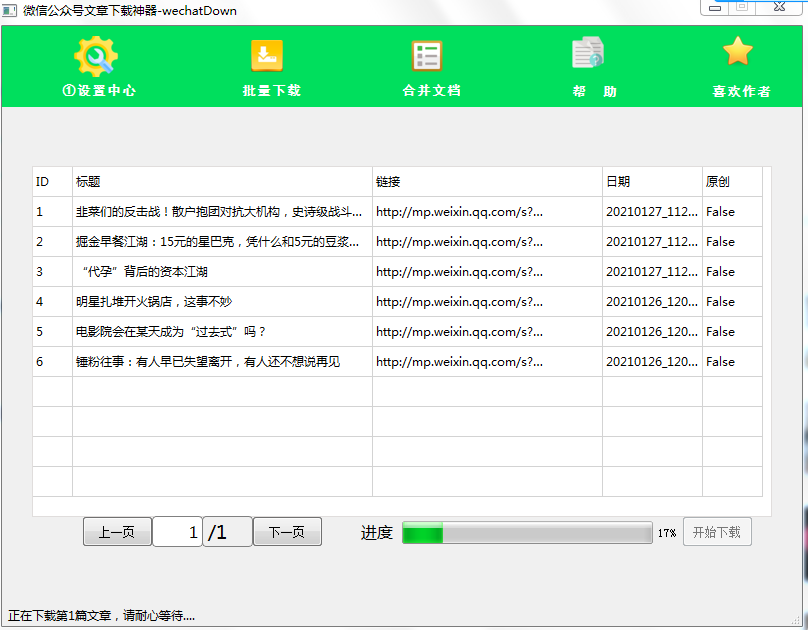The width and height of the screenshot is (808, 630).
Task: Select article titled 韭菜们的反击战
Action: (222, 212)
